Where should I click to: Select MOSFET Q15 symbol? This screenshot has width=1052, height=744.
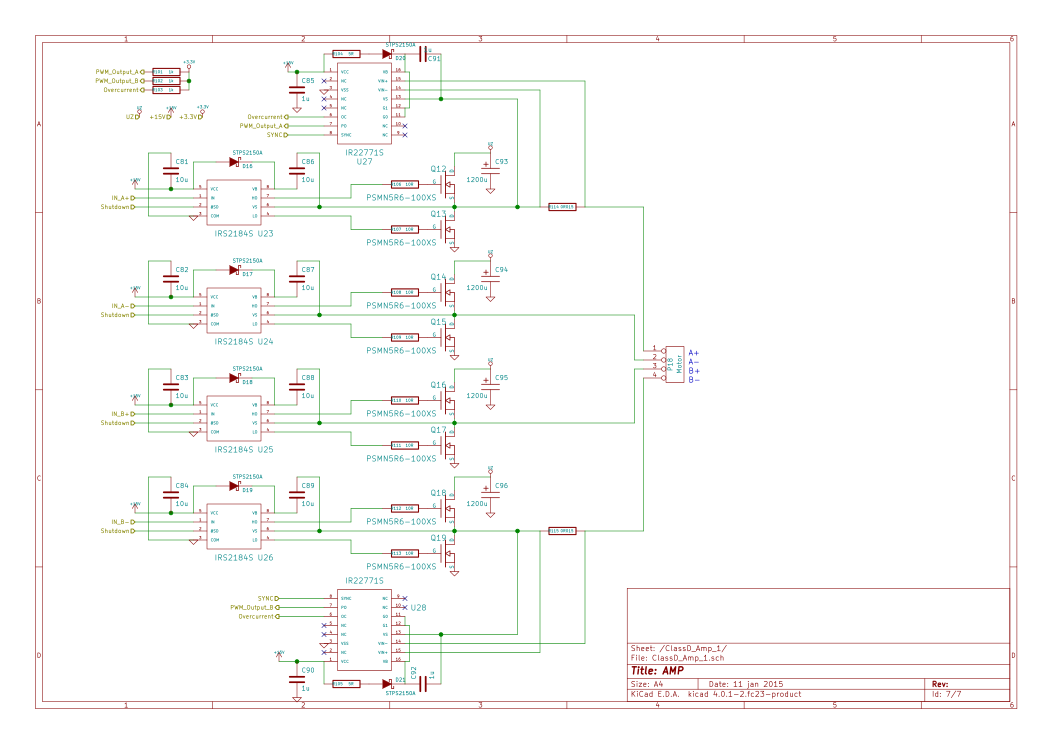point(448,336)
